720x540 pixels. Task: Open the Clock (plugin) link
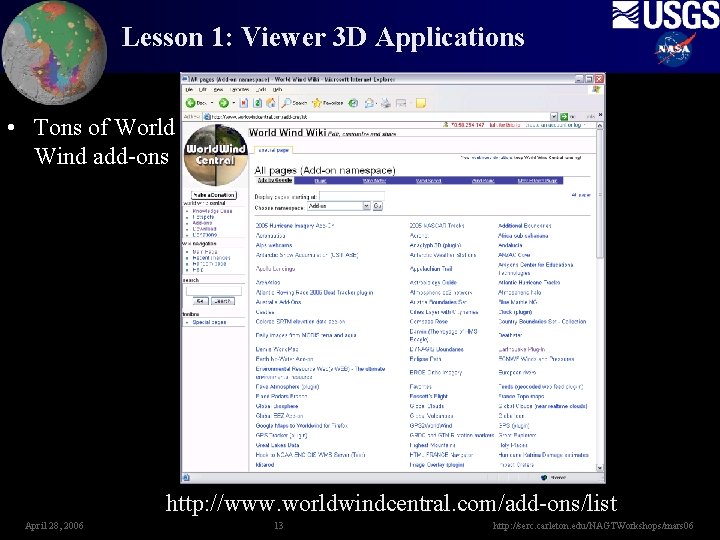tap(515, 312)
